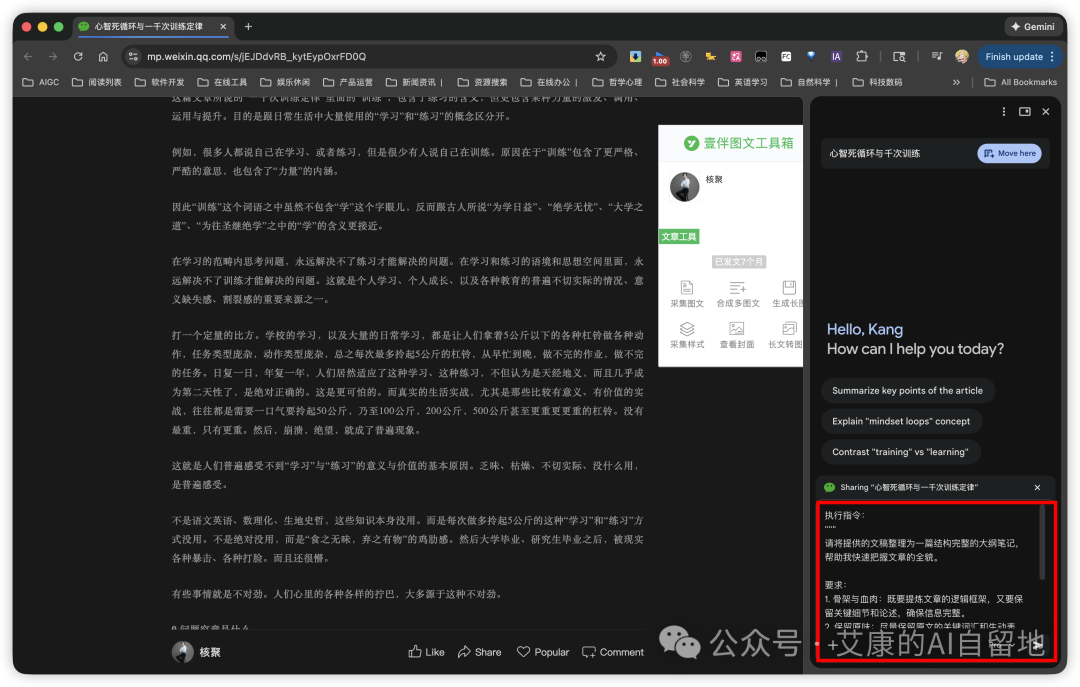Click the 采集图文 tool icon
1080x687 pixels.
[x=687, y=294]
